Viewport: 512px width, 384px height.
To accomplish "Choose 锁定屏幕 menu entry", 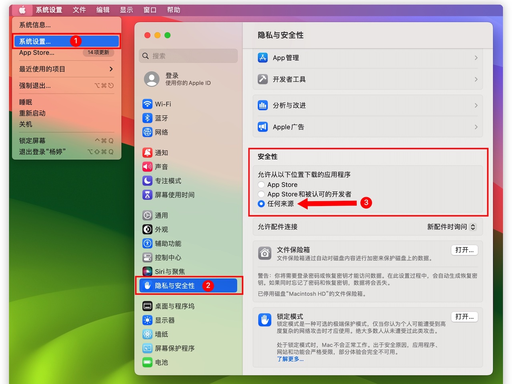I will [67, 141].
